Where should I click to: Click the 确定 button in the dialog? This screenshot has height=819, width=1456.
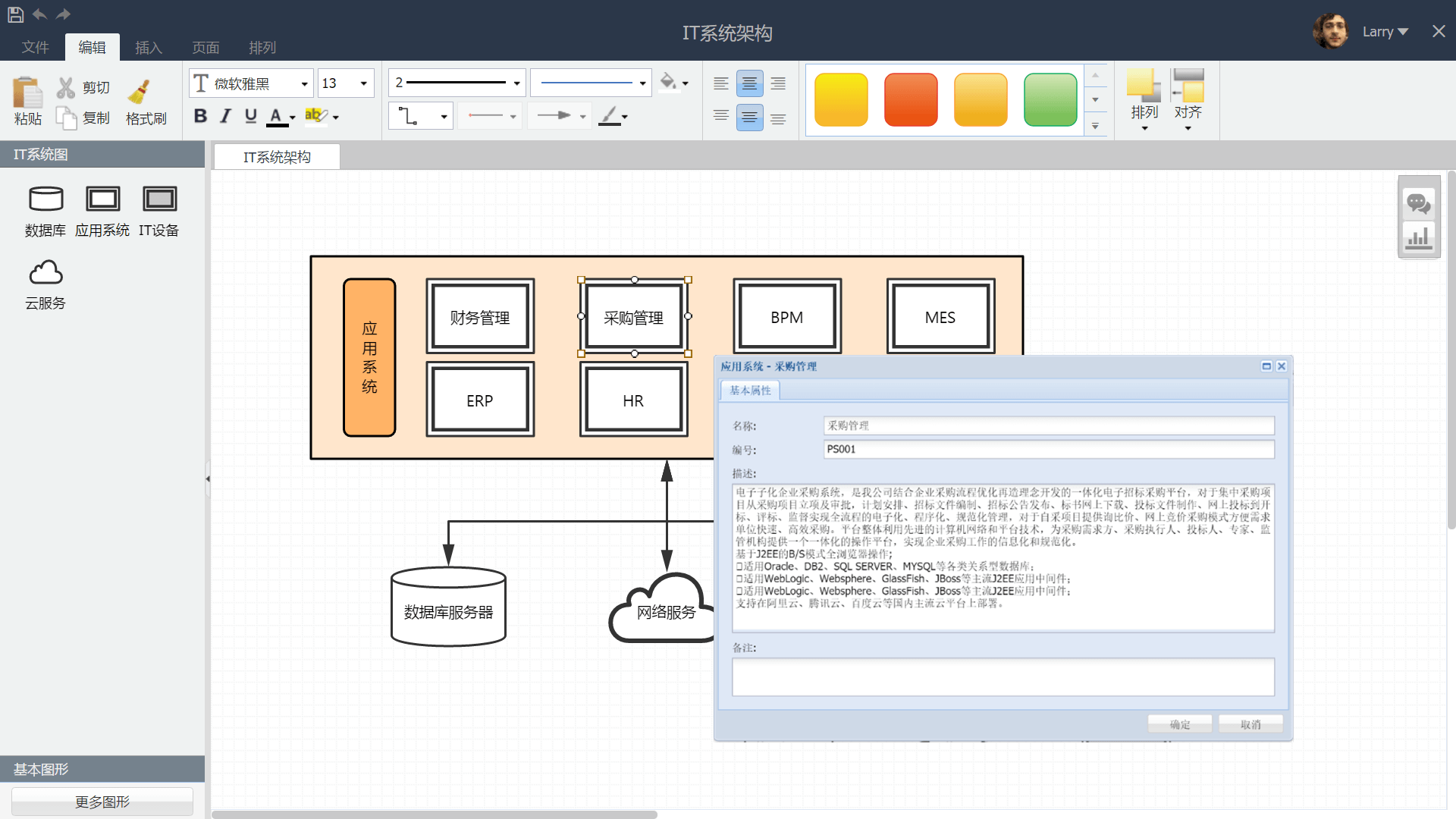pos(1179,724)
